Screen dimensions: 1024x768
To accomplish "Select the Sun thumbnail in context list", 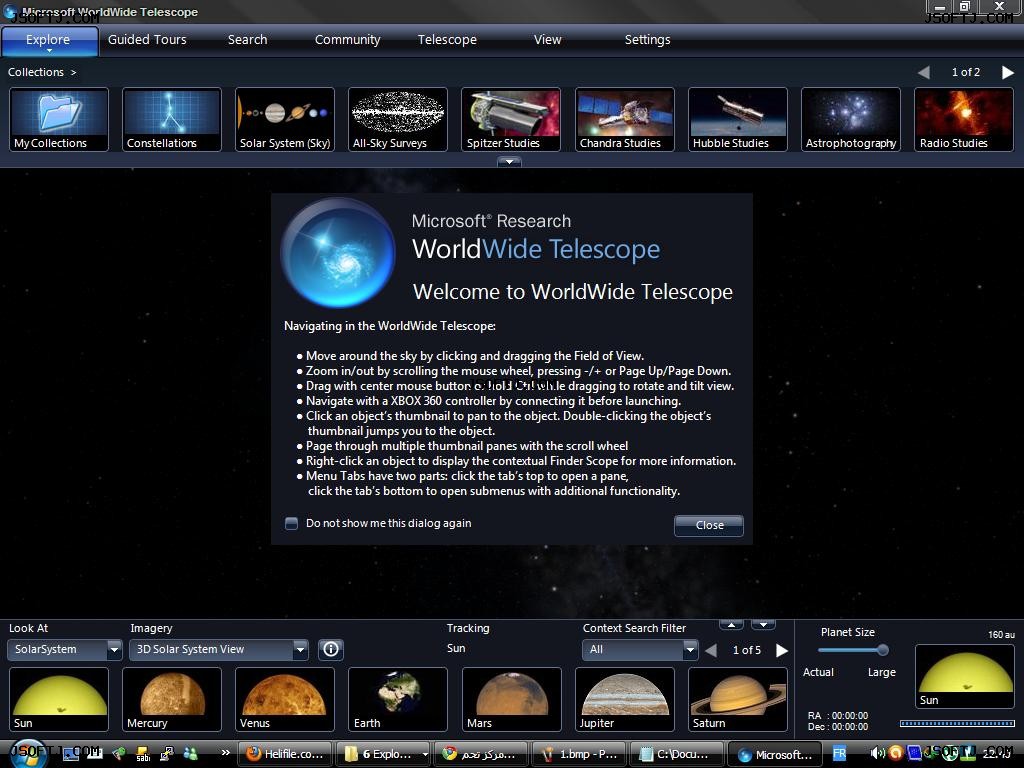I will point(59,699).
